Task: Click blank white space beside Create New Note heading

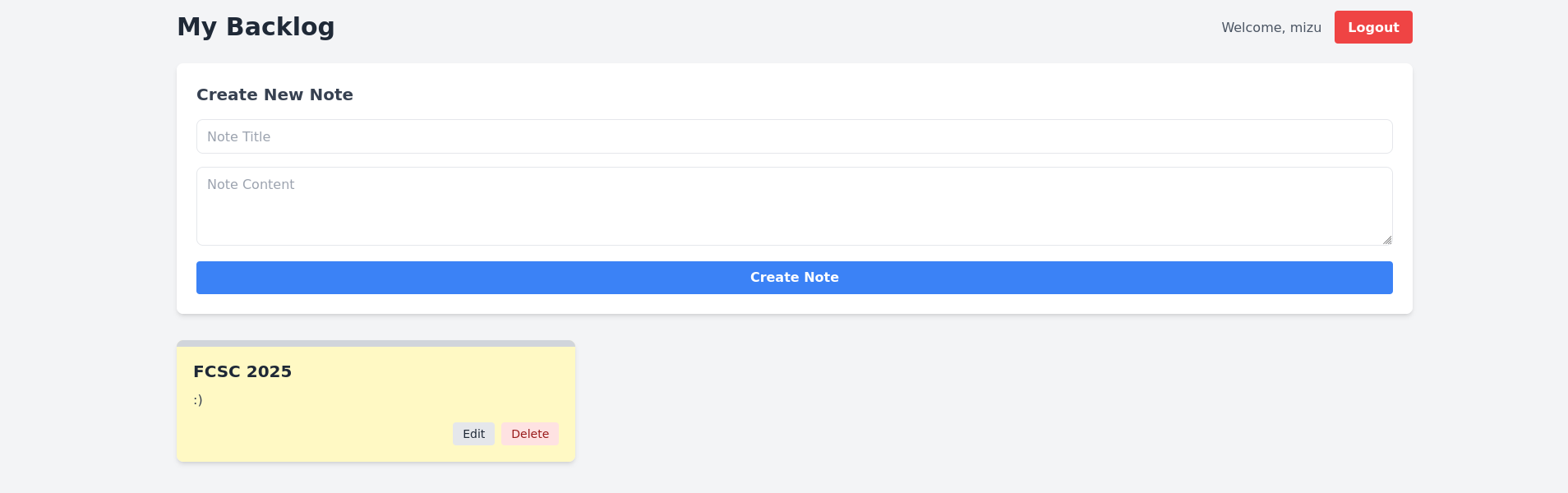Action: [x=822, y=94]
